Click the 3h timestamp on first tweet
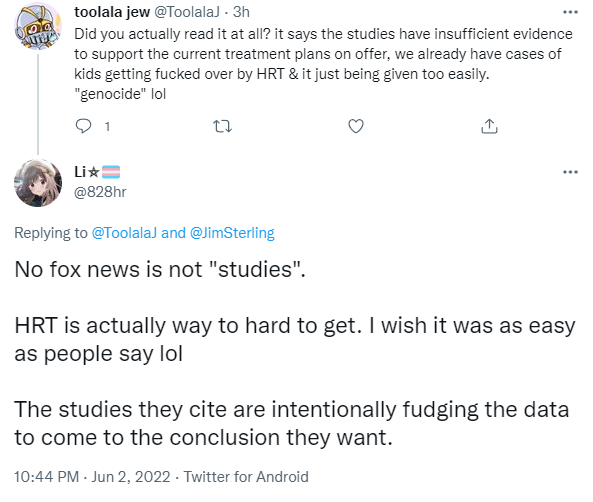The image size is (593, 502). click(241, 12)
